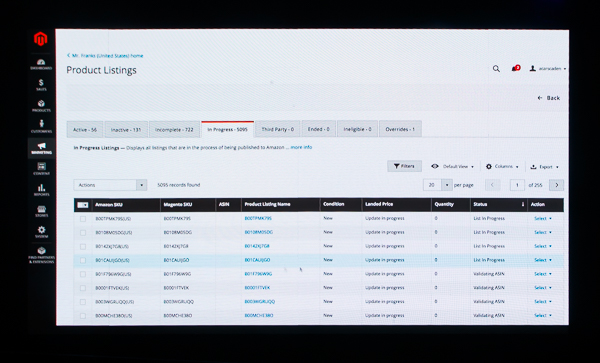The image size is (600, 363).
Task: Click the more info link
Action: coord(301,147)
